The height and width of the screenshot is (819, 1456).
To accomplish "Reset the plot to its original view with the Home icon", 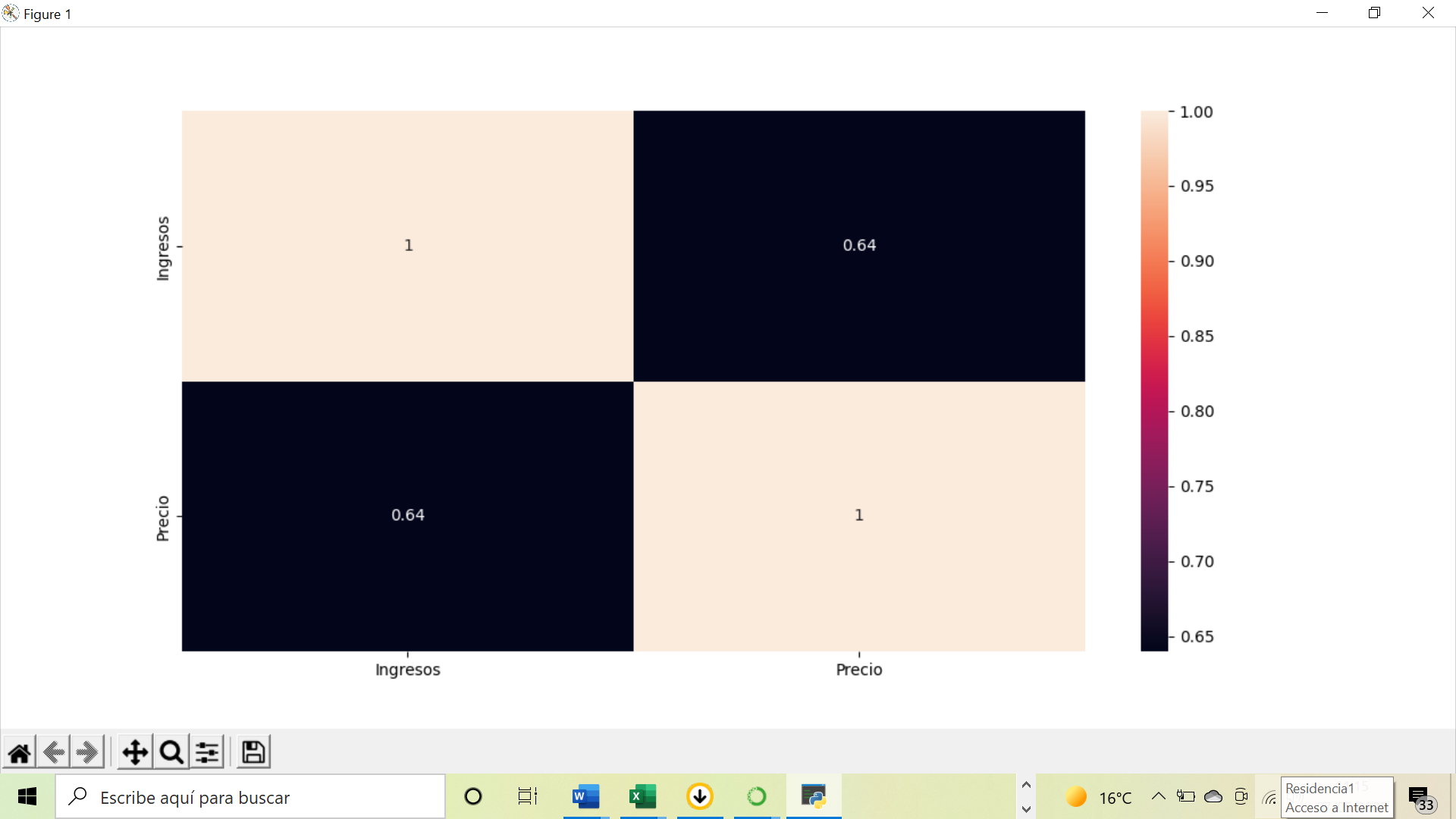I will pos(20,752).
